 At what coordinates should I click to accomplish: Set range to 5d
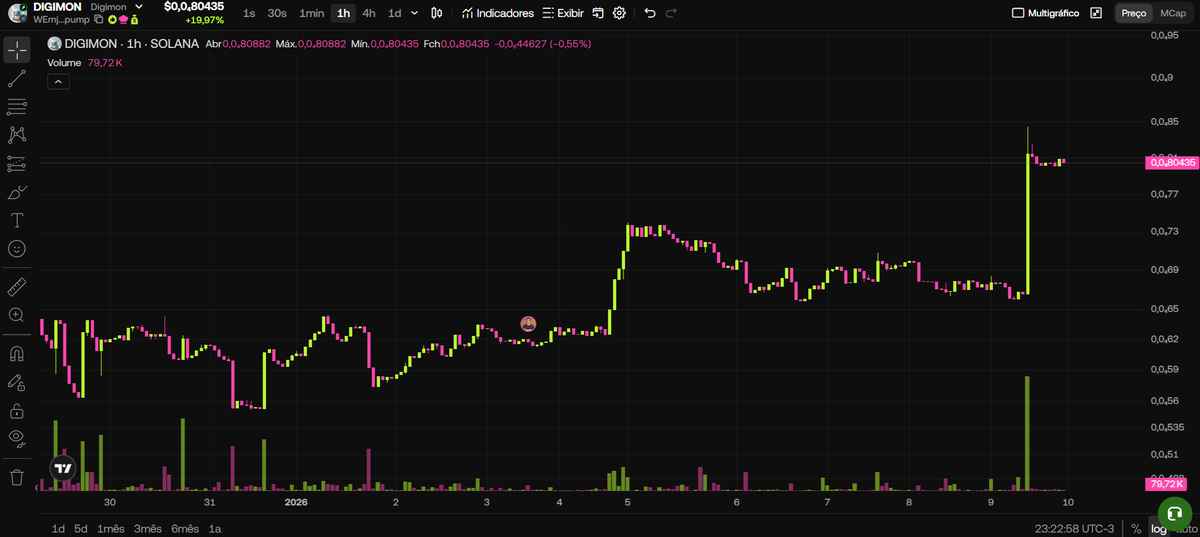[81, 528]
